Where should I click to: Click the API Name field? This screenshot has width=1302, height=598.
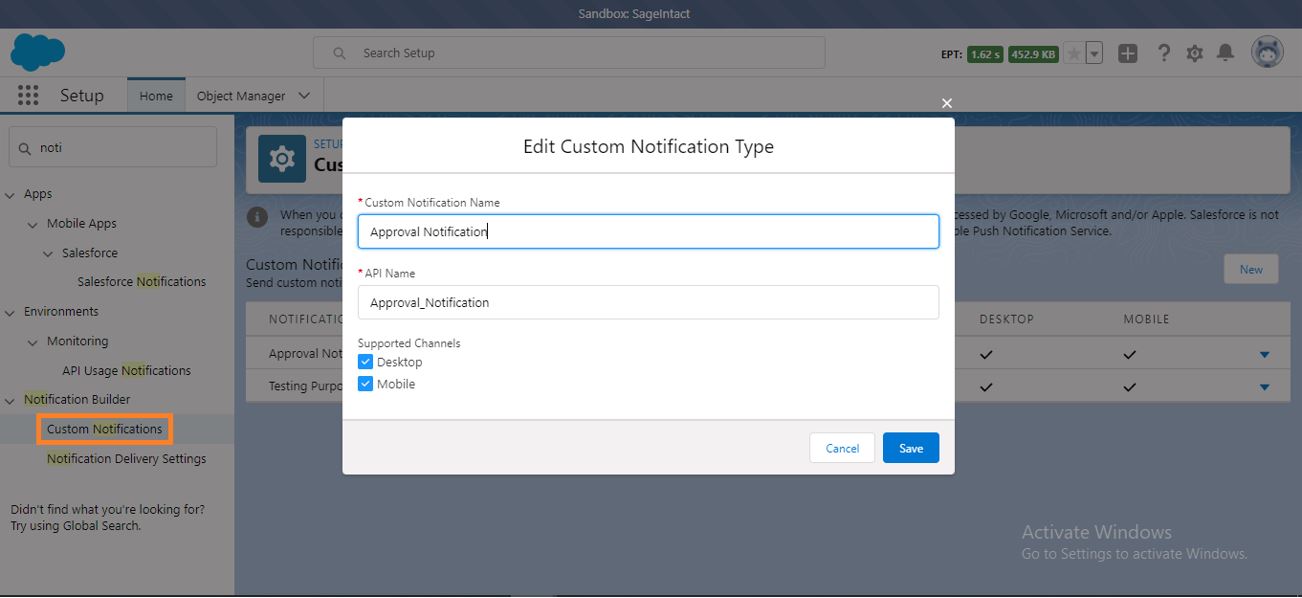(648, 302)
